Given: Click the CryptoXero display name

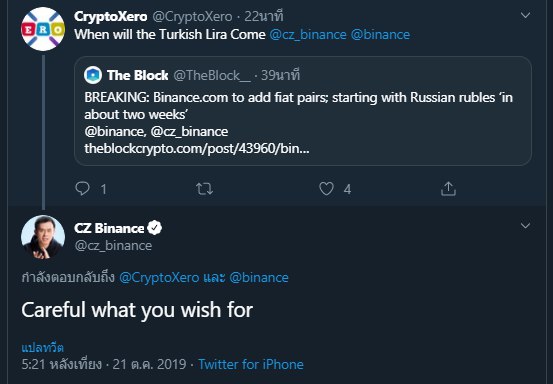Looking at the screenshot, I should point(111,16).
